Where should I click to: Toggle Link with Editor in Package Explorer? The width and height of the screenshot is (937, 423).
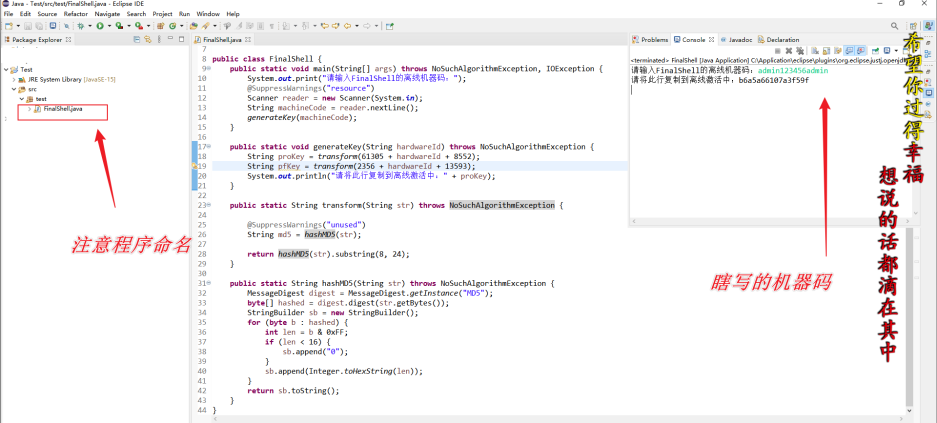147,39
